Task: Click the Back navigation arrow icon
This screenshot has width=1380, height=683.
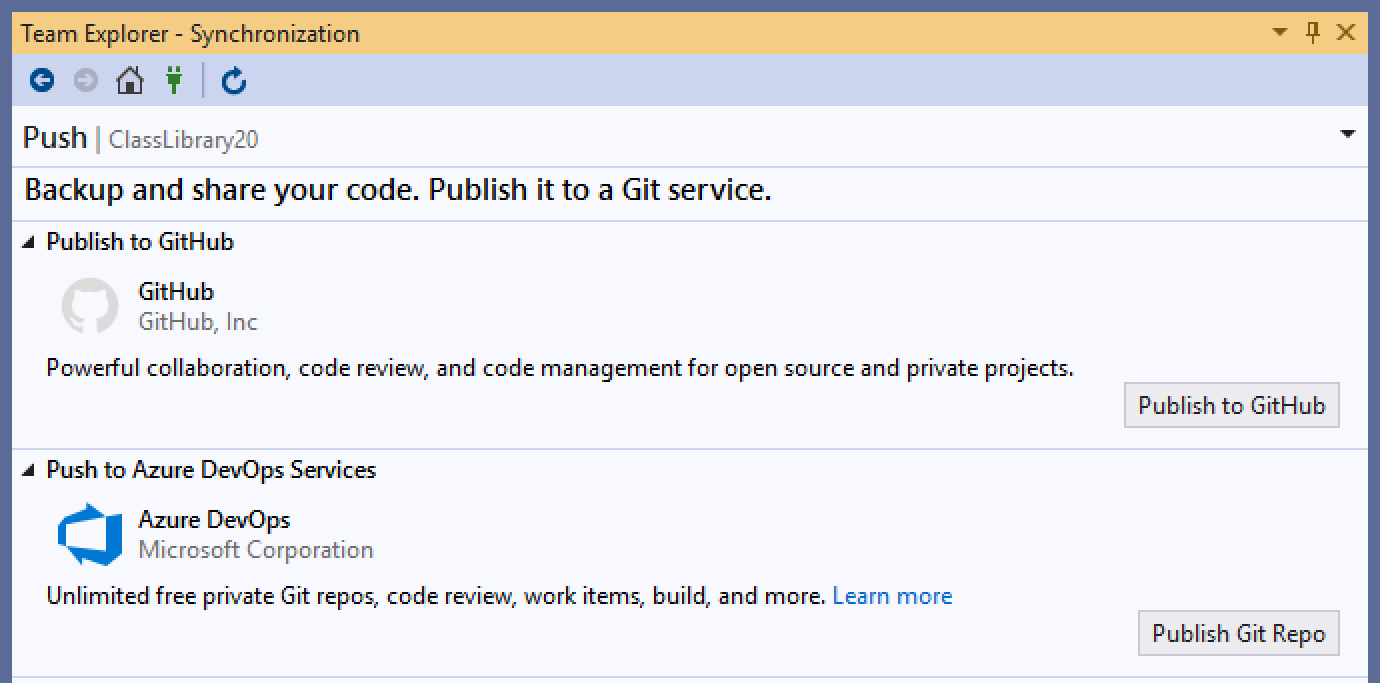Action: coord(42,80)
